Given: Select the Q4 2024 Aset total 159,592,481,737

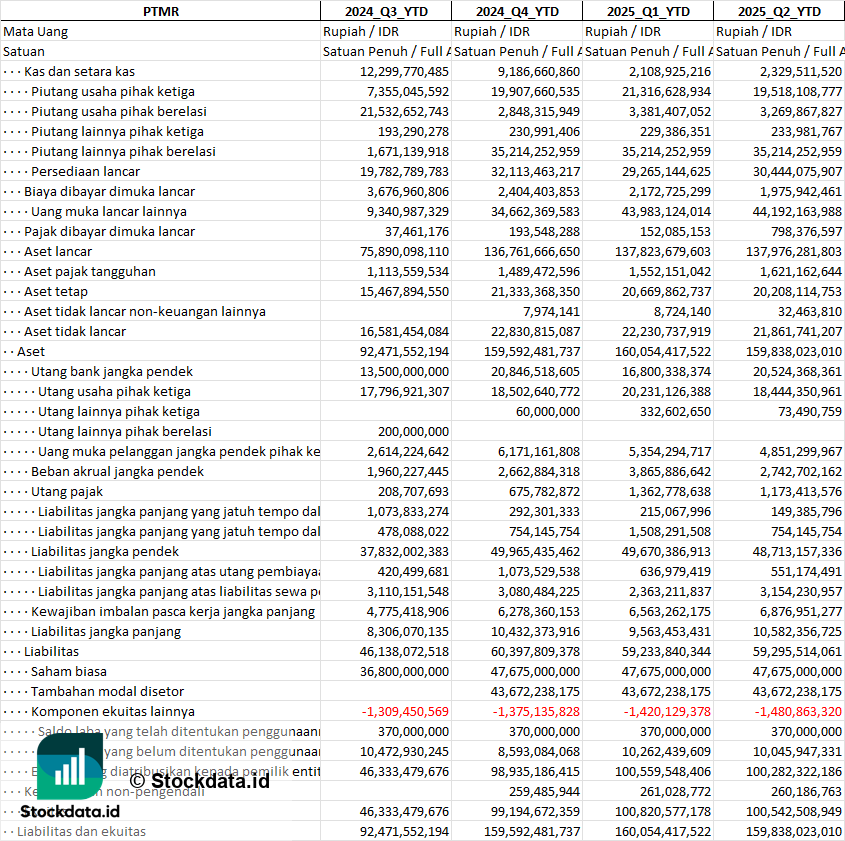Looking at the screenshot, I should tap(521, 351).
